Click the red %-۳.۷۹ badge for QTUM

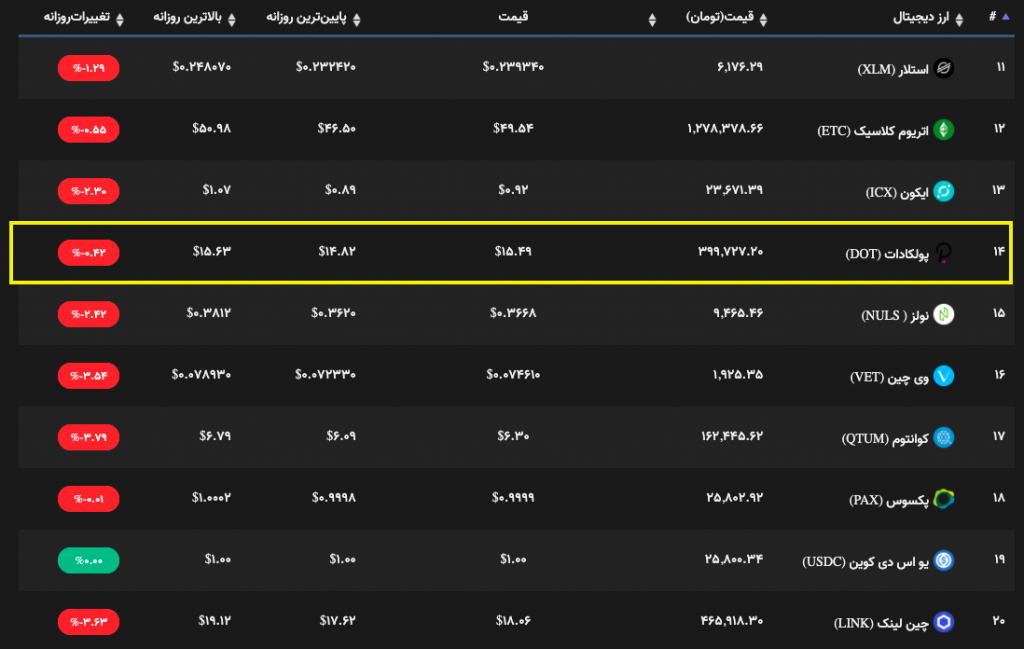click(x=88, y=437)
